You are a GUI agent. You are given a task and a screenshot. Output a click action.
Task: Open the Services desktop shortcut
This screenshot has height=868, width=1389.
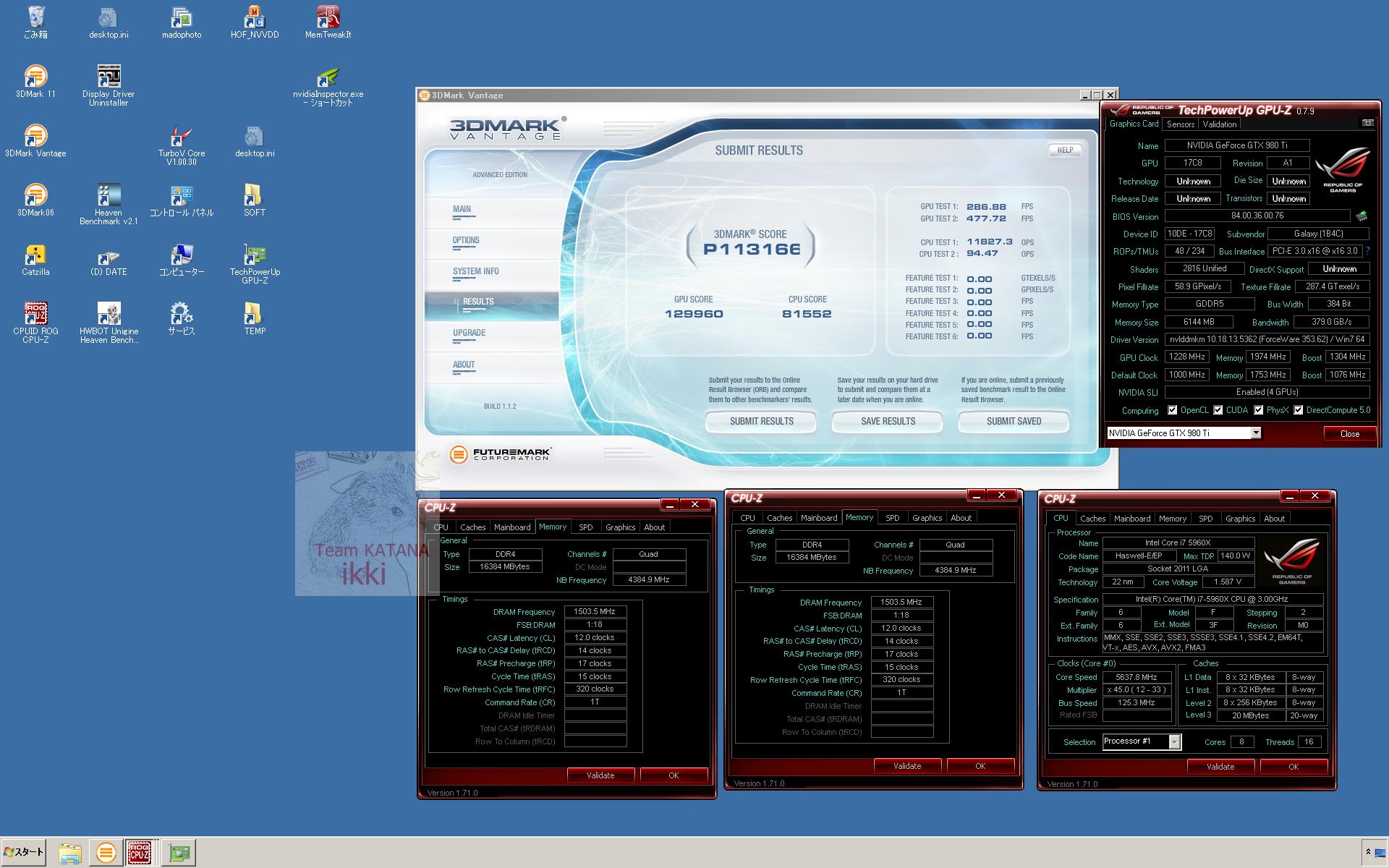(182, 318)
